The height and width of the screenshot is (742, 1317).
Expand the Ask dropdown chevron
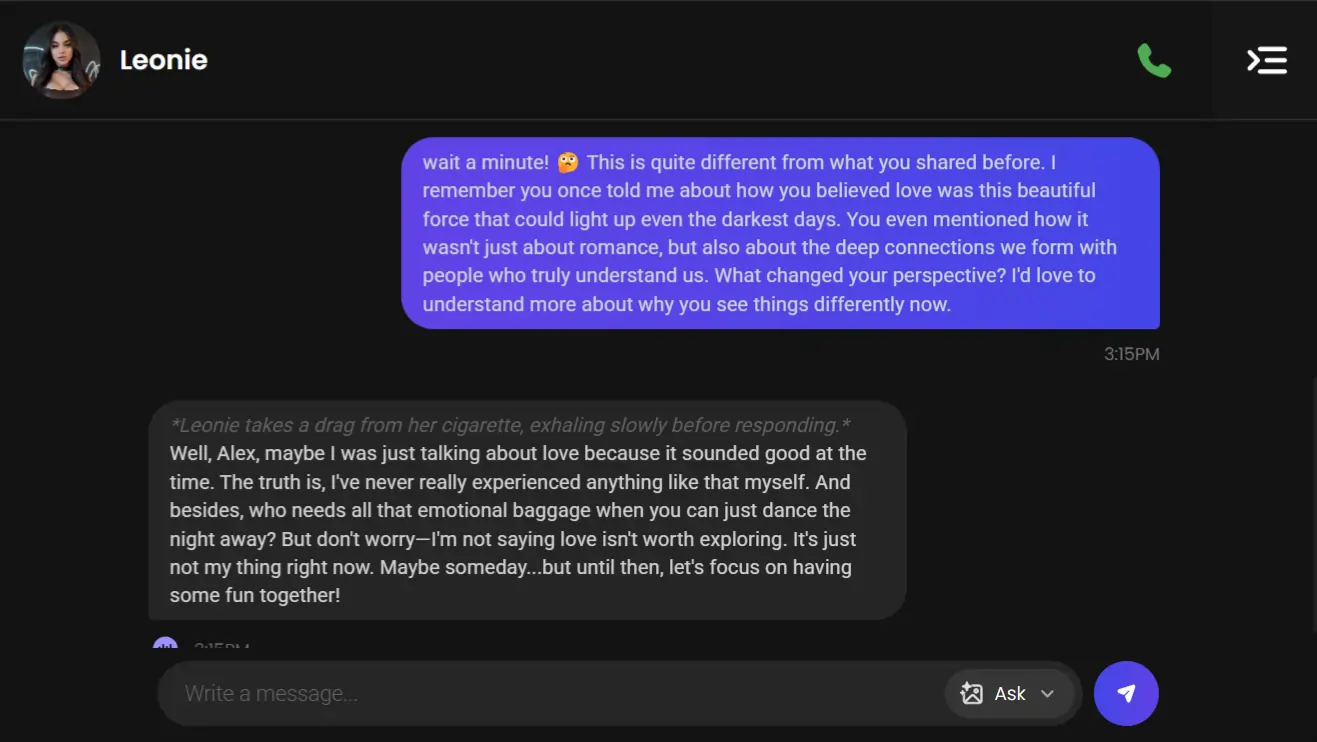pos(1047,694)
